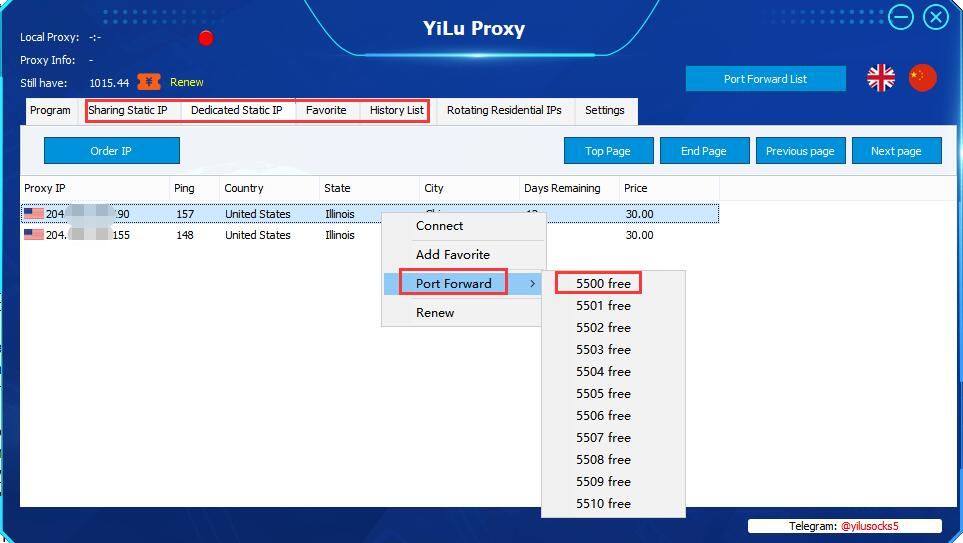Image resolution: width=963 pixels, height=543 pixels.
Task: Jump to the End Page
Action: click(704, 150)
